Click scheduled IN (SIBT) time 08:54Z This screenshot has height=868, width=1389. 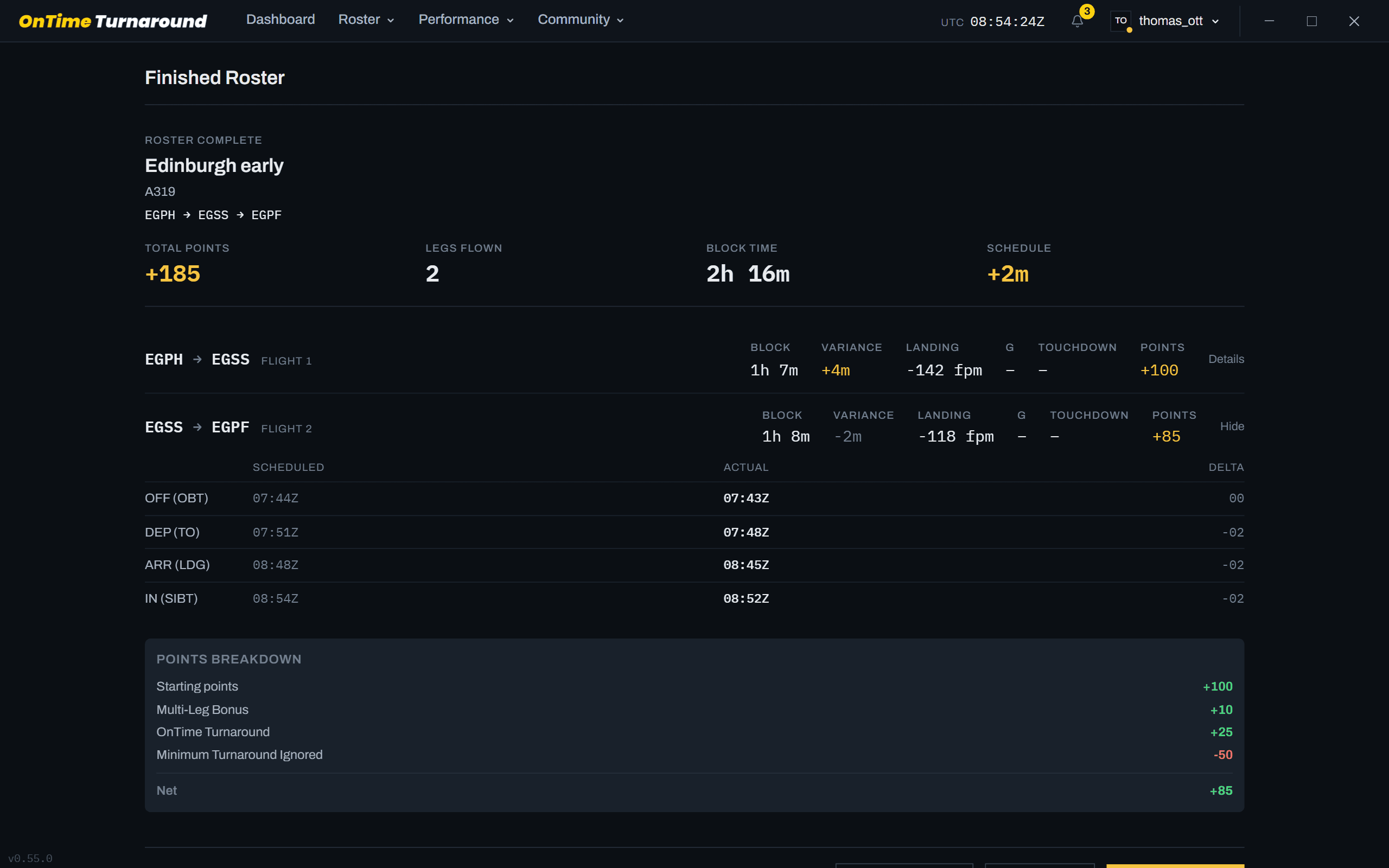click(276, 599)
